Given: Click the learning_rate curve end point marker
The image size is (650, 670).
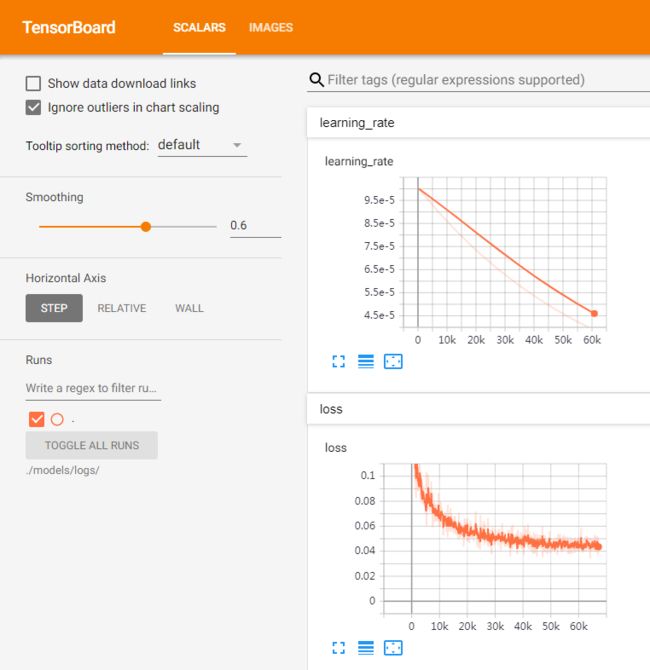Looking at the screenshot, I should (594, 314).
